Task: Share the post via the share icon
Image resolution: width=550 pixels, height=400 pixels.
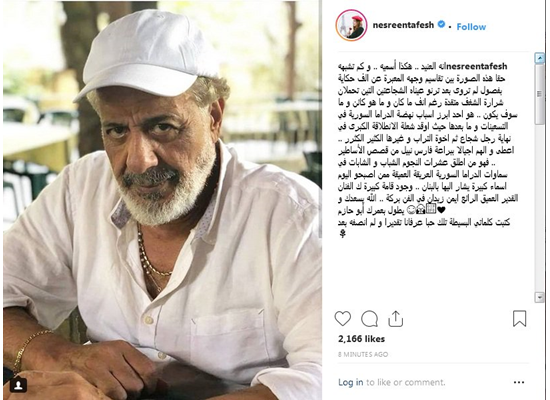Action: pos(395,319)
